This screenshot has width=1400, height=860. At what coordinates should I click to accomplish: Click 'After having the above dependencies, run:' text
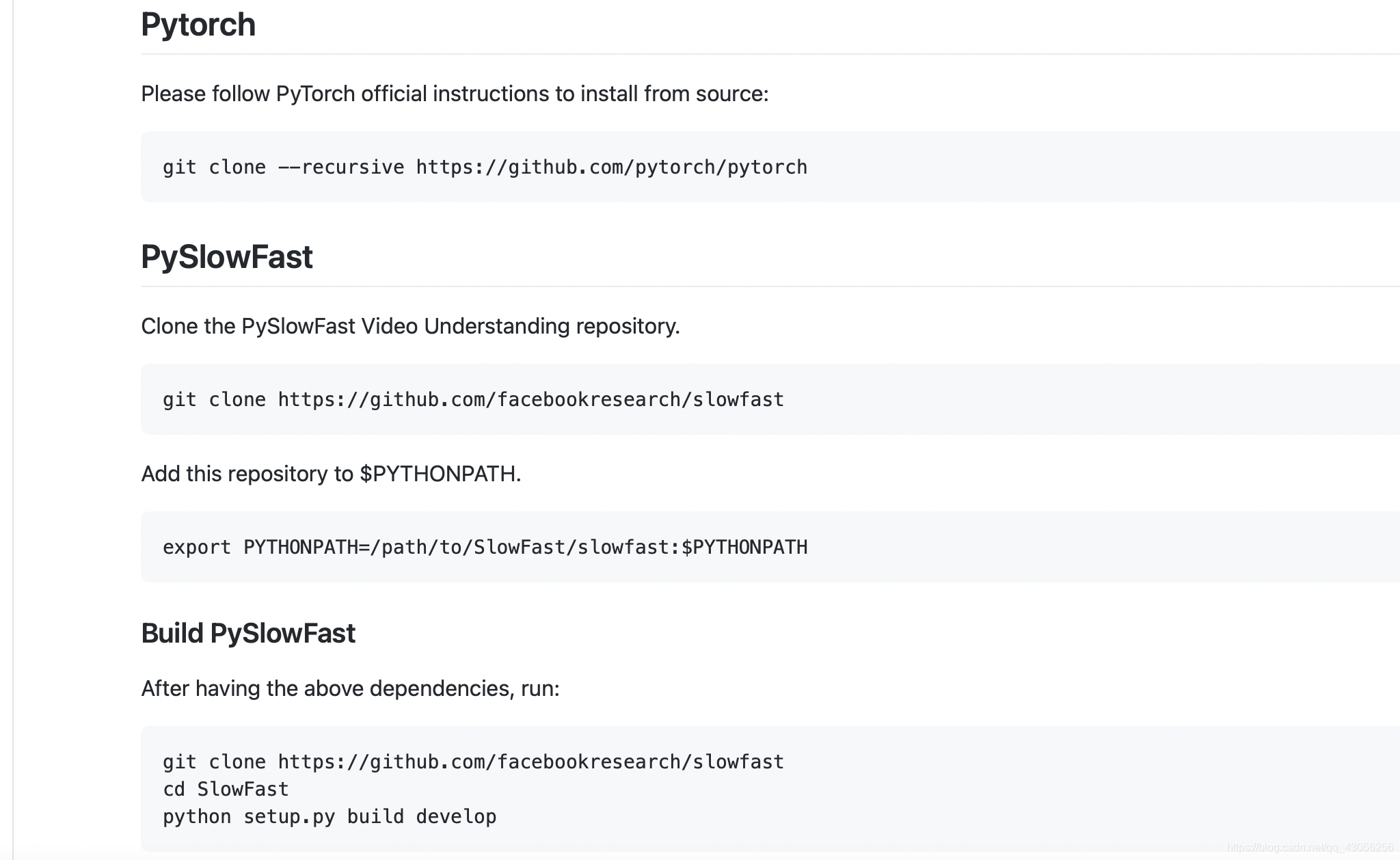click(350, 688)
